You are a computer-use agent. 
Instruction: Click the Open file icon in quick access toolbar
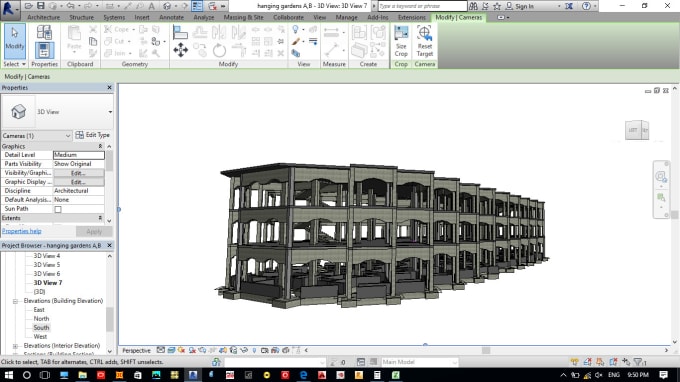coord(29,6)
